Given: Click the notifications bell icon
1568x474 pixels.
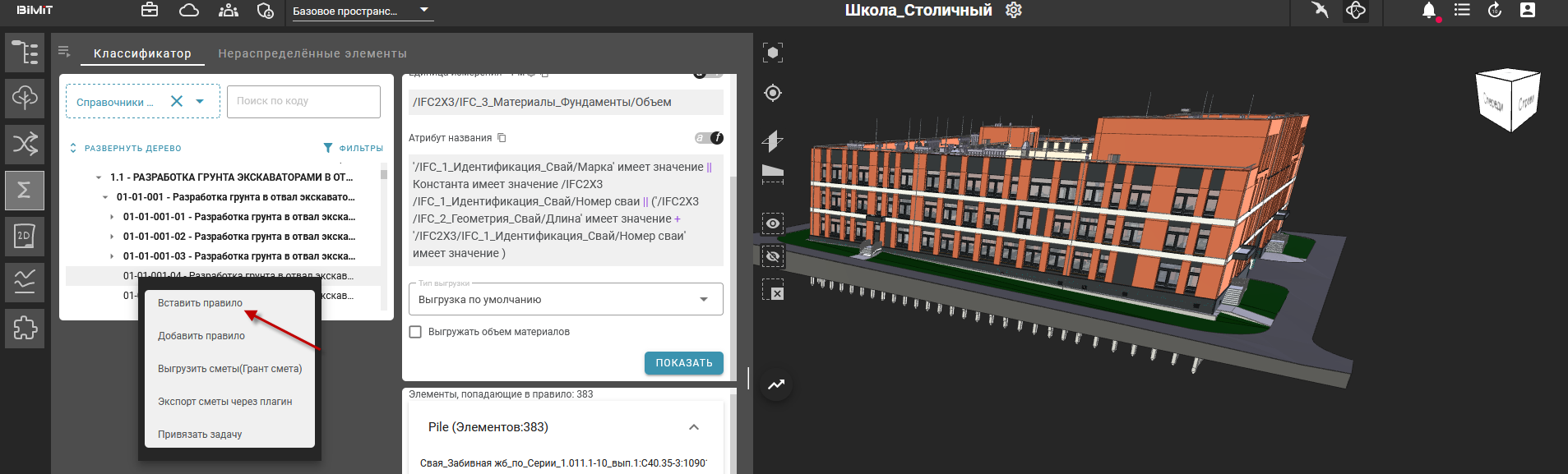Looking at the screenshot, I should [1429, 11].
